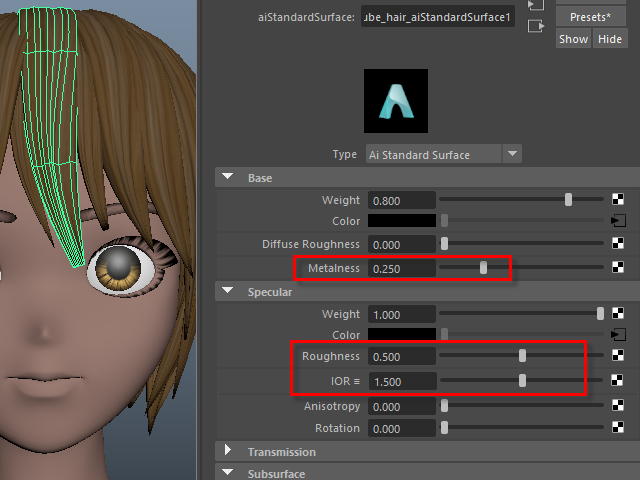Click the Specular Roughness map checker icon

coord(618,356)
